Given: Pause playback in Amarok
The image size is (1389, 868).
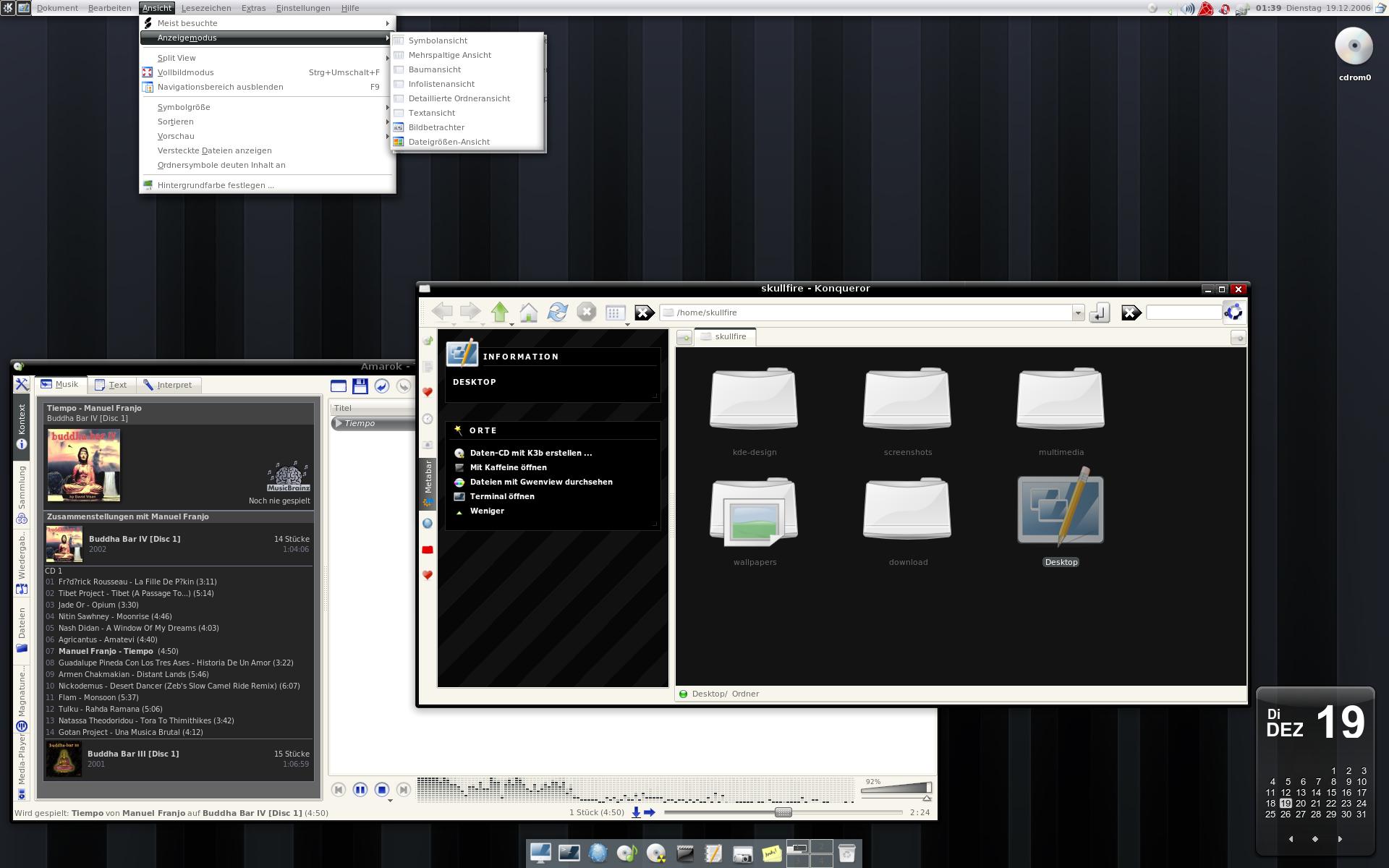Looking at the screenshot, I should [360, 790].
